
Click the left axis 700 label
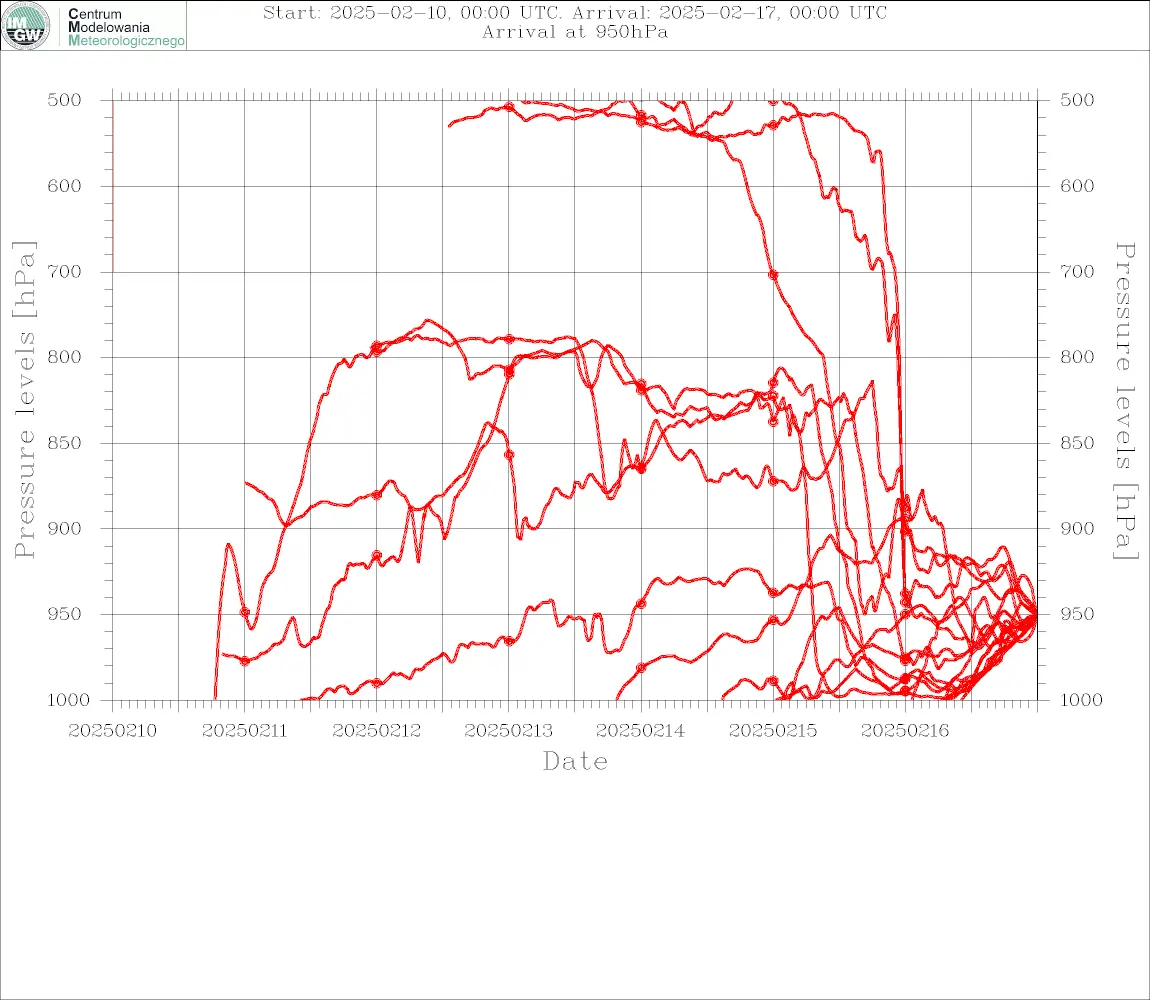(x=65, y=271)
